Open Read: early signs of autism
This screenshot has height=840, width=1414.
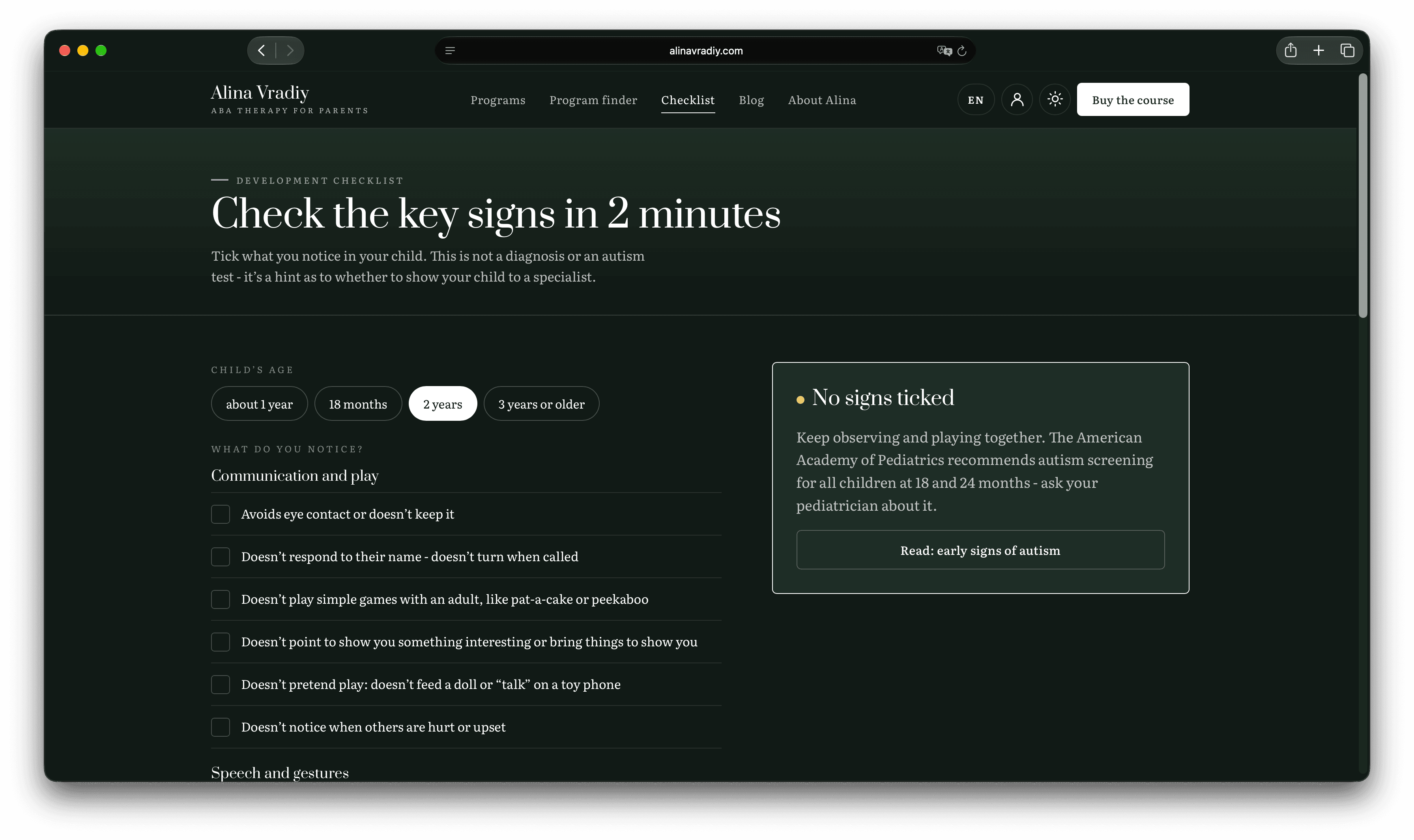click(x=980, y=550)
